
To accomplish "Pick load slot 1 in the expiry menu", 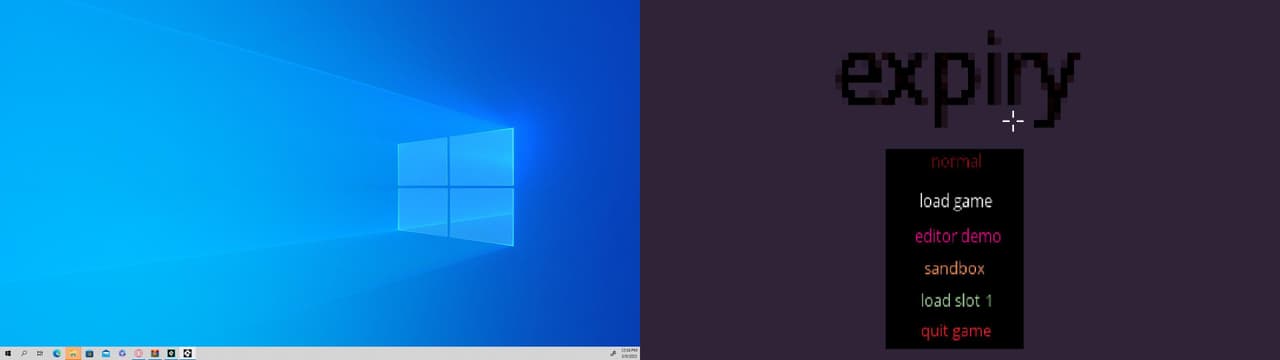I will (956, 300).
